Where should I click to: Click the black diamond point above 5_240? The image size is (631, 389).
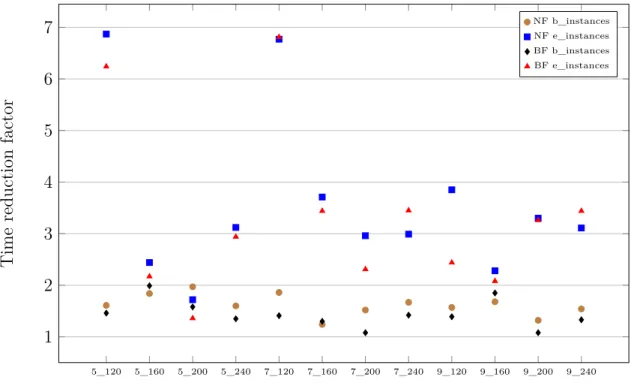(x=236, y=319)
